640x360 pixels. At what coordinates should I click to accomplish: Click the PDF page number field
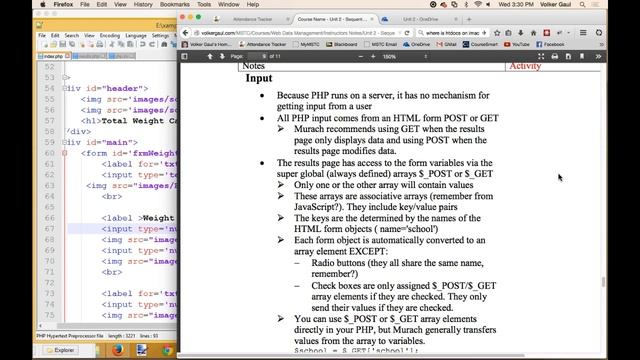point(258,56)
